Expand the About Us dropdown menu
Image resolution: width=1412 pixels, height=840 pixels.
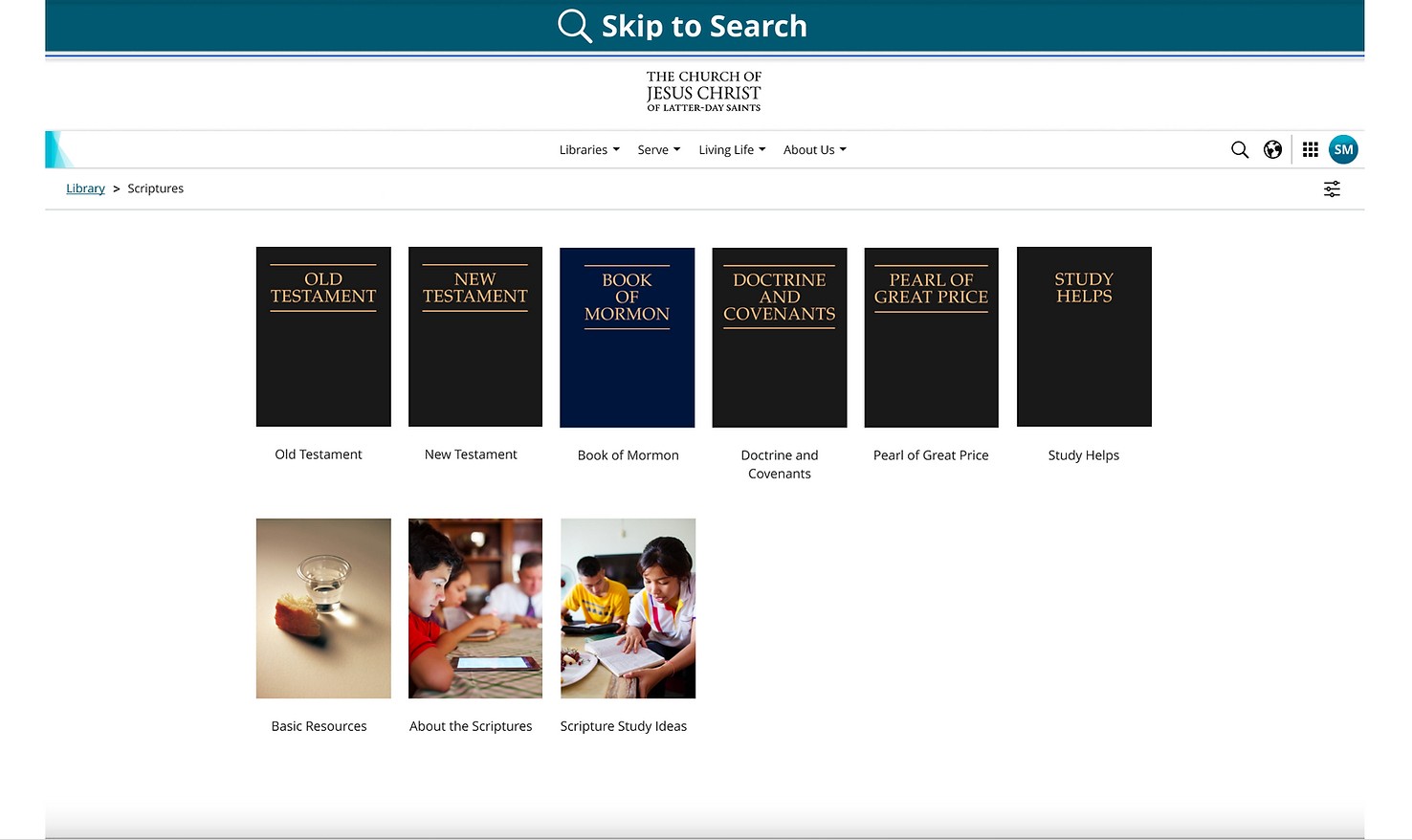[815, 150]
